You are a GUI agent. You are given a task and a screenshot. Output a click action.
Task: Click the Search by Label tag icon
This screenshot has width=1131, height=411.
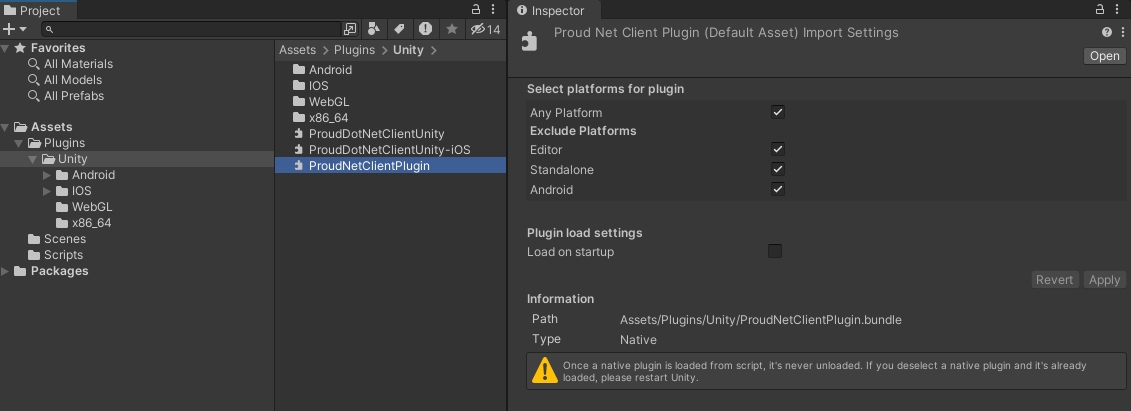tap(399, 29)
